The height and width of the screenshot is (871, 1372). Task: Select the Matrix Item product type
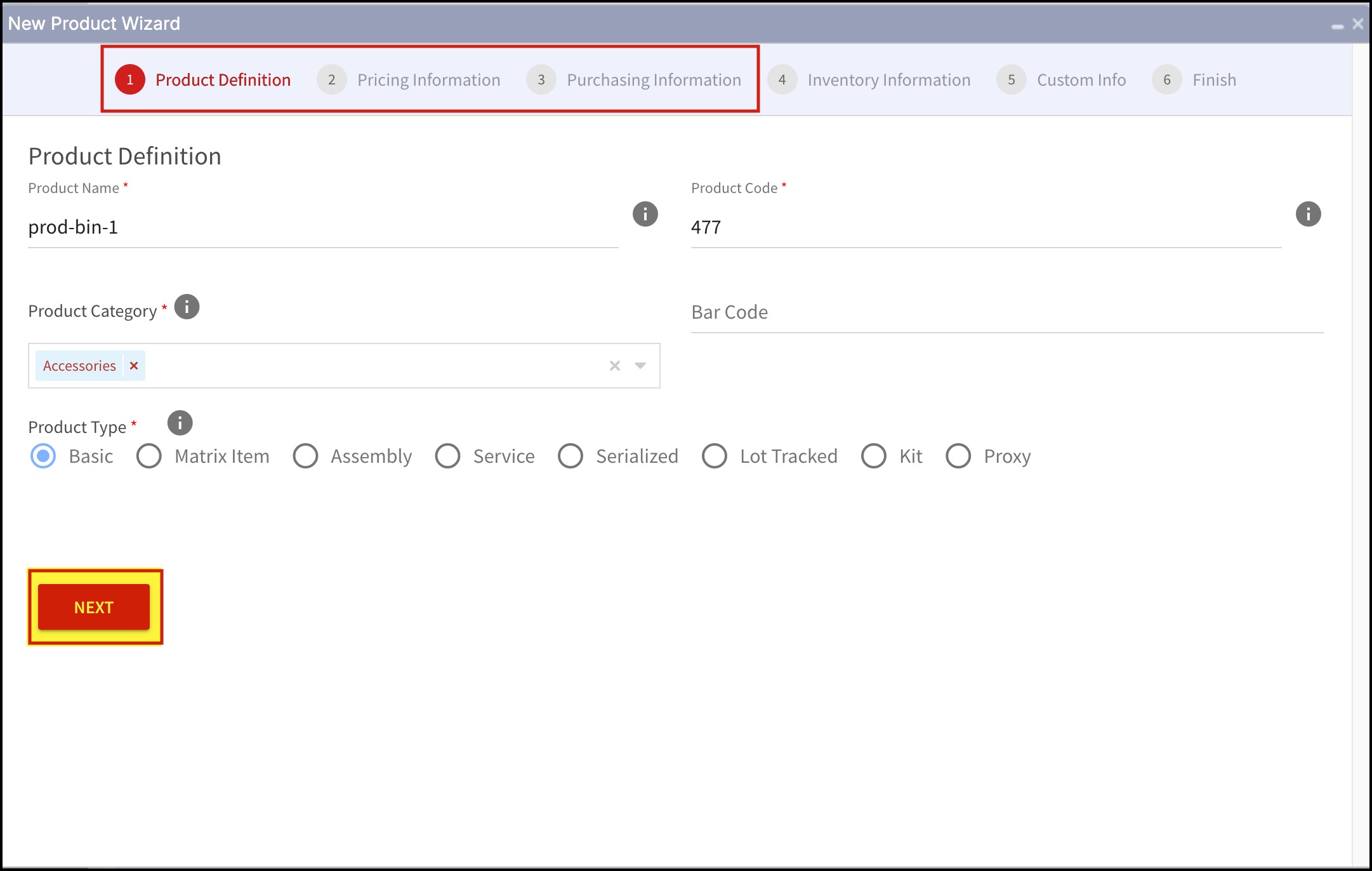149,456
